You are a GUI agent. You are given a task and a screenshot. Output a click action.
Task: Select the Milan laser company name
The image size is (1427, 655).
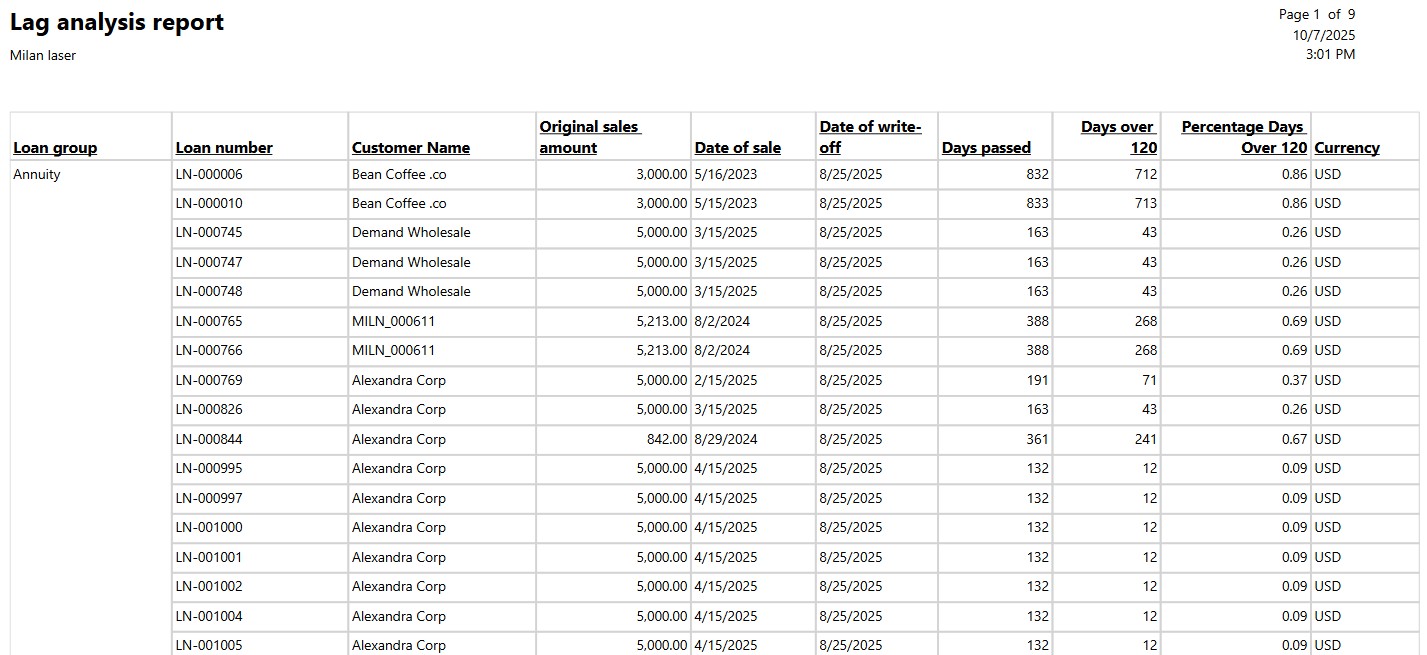[43, 55]
